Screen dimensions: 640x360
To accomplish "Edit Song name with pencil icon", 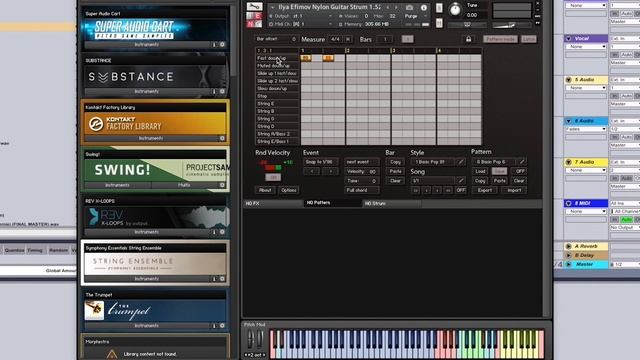I will click(x=461, y=180).
